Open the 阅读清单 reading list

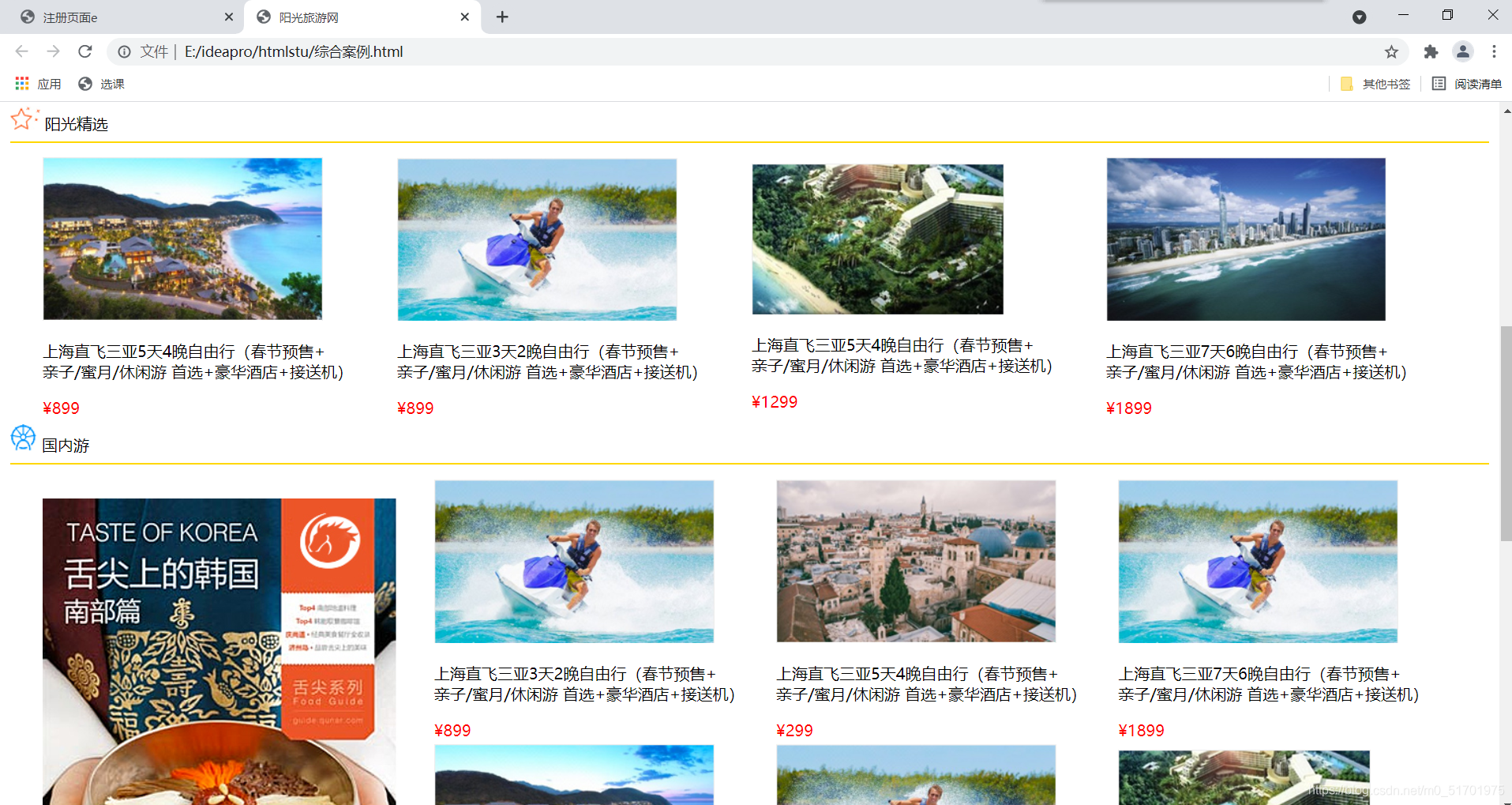[x=1467, y=84]
